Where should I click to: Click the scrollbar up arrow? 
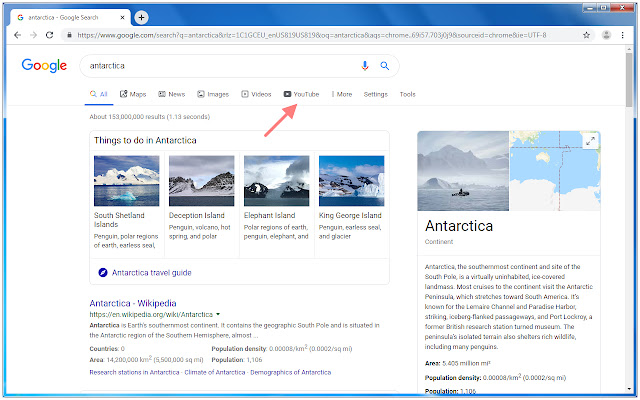coord(629,49)
